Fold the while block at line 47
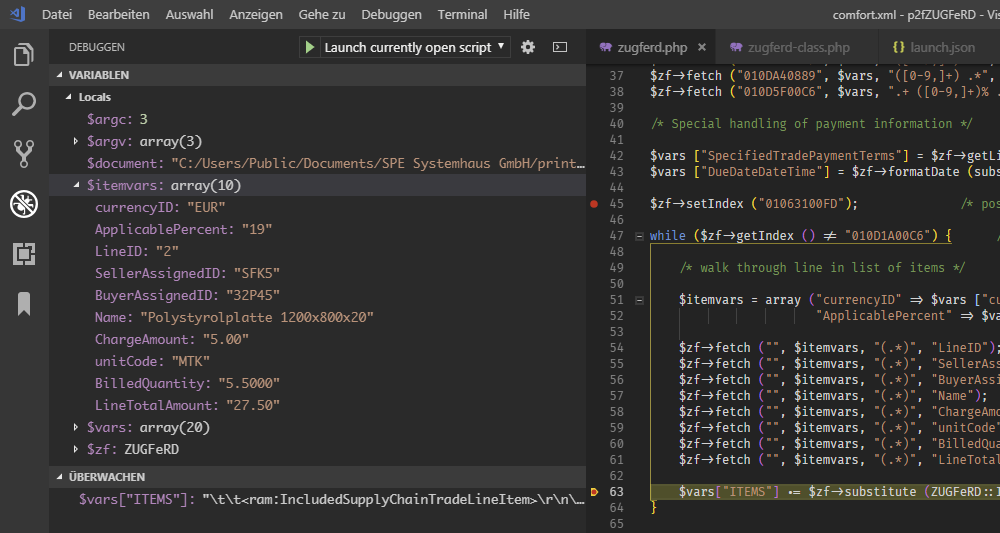This screenshot has width=1000, height=533. click(639, 236)
